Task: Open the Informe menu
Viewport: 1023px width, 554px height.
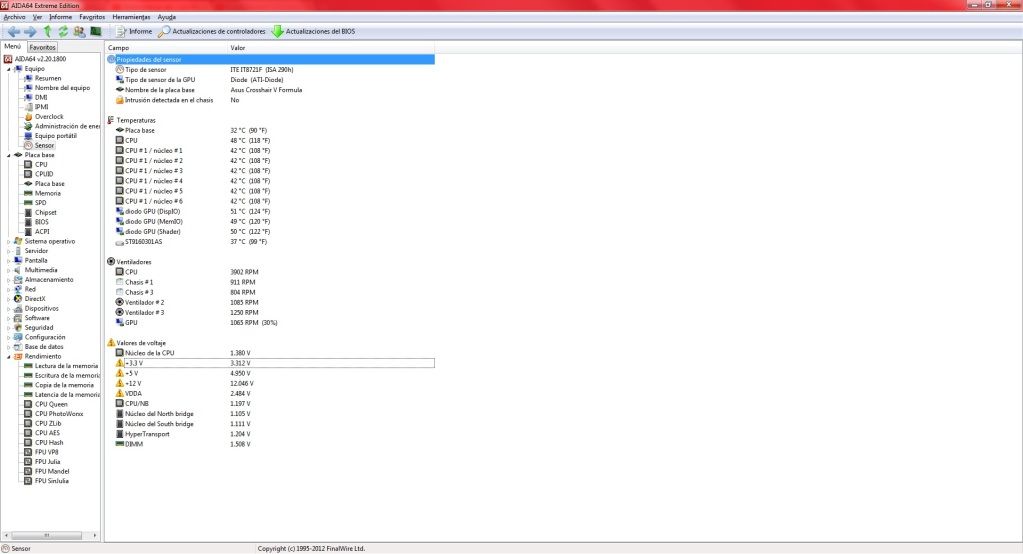Action: click(x=61, y=17)
